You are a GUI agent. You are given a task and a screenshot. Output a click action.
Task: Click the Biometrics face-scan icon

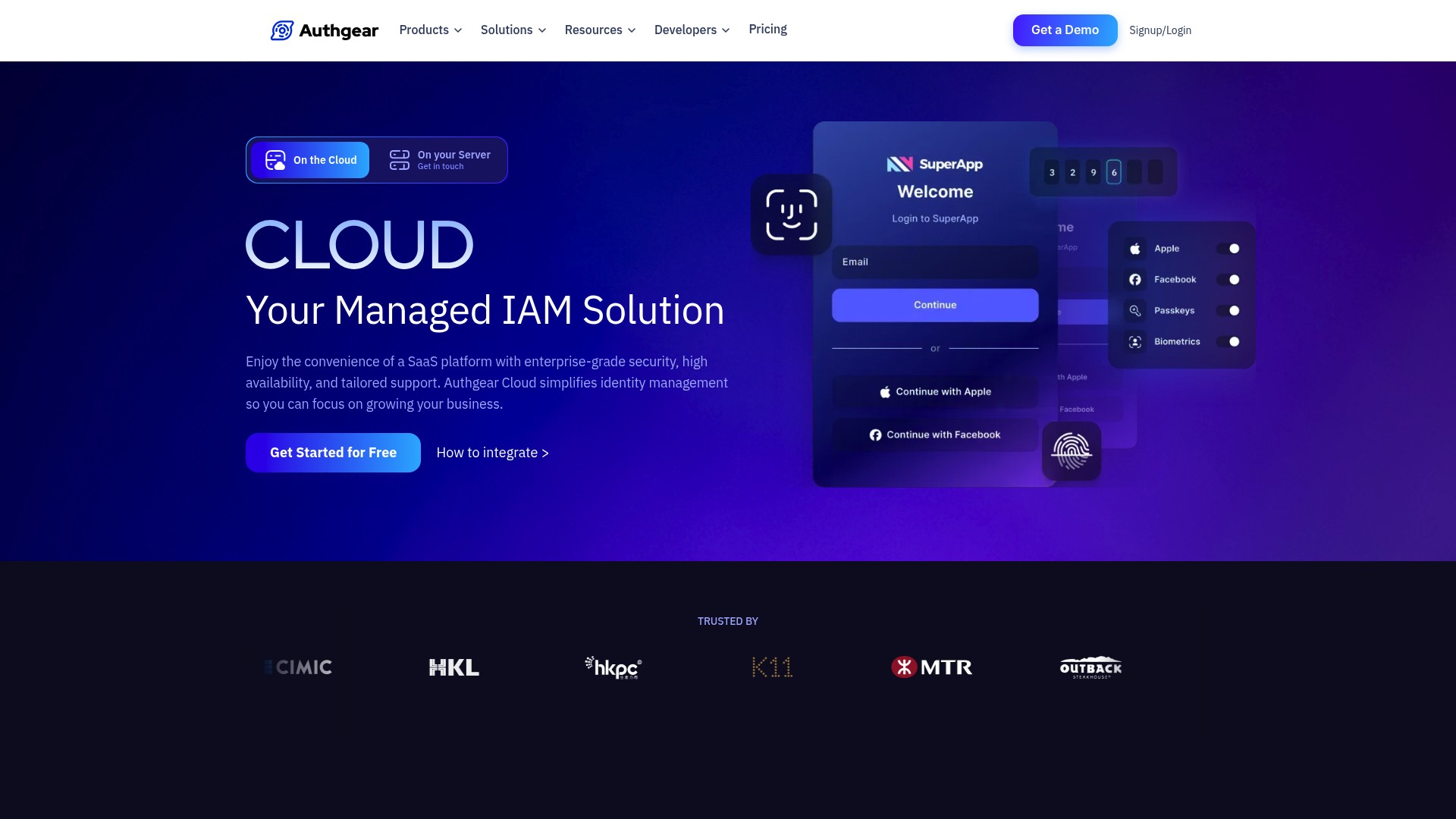pyautogui.click(x=1135, y=342)
